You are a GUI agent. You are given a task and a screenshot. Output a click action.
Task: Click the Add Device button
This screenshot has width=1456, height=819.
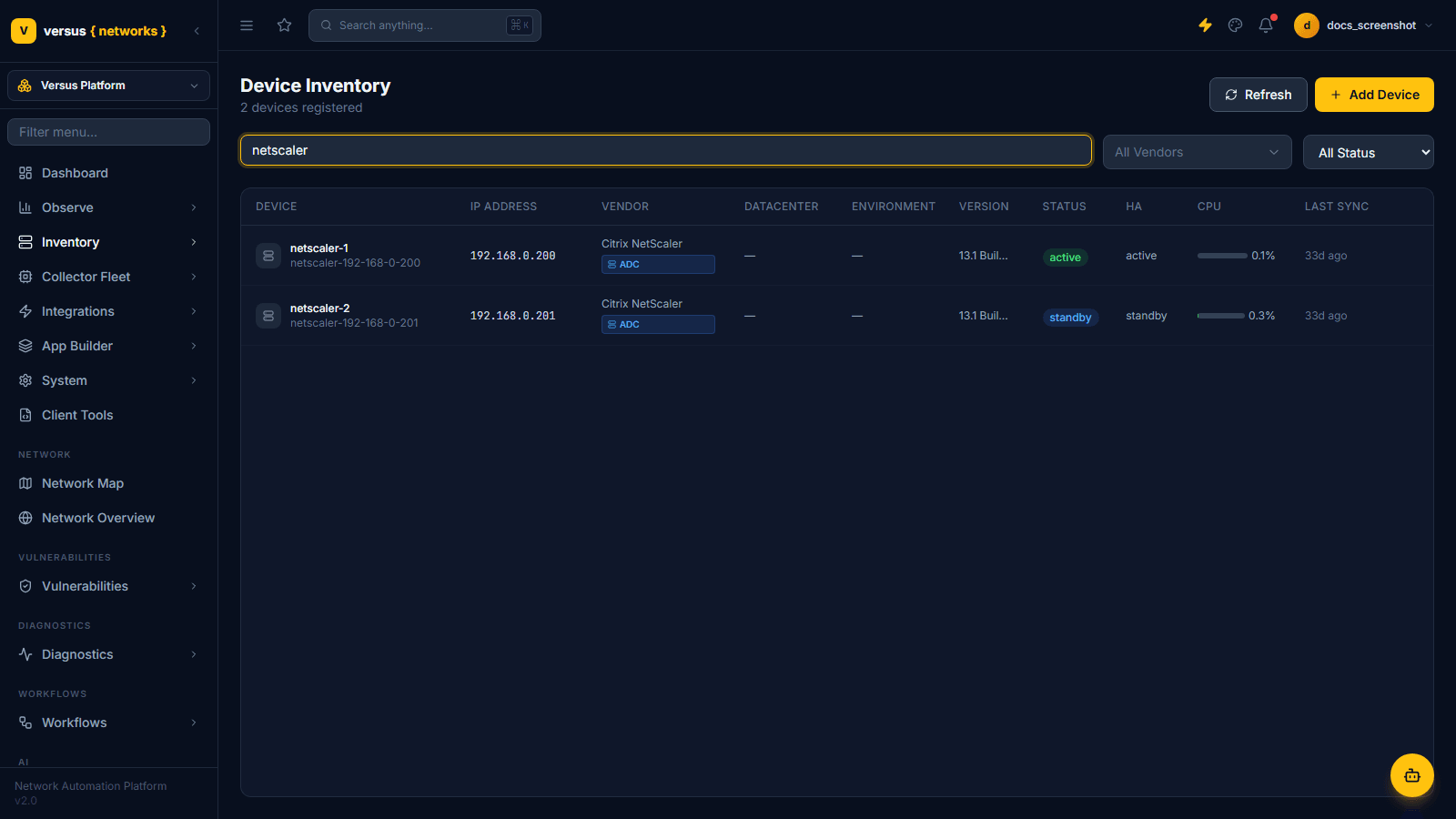(1374, 95)
